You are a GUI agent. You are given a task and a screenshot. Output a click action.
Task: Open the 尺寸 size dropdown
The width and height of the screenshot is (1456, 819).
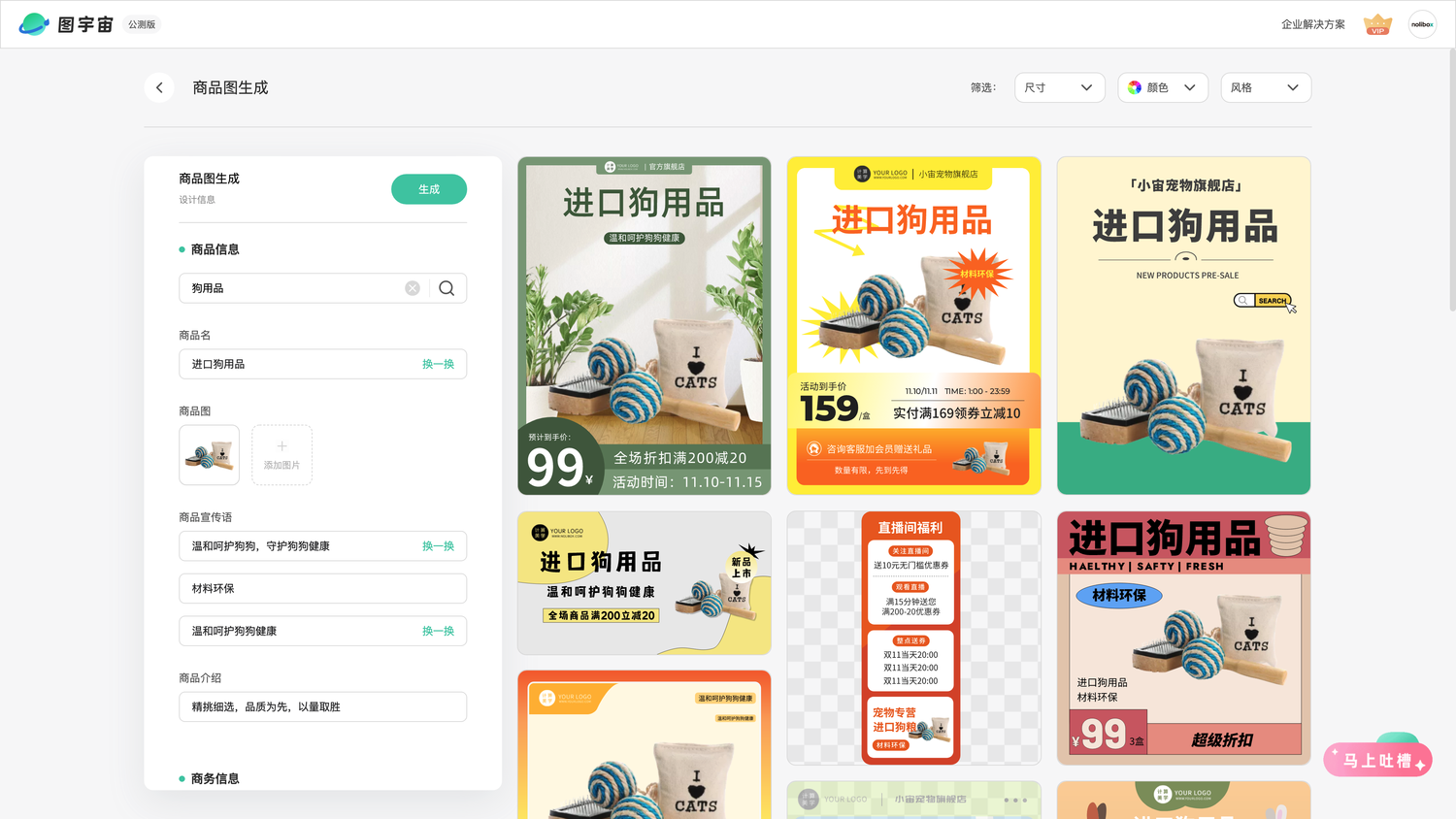tap(1059, 87)
